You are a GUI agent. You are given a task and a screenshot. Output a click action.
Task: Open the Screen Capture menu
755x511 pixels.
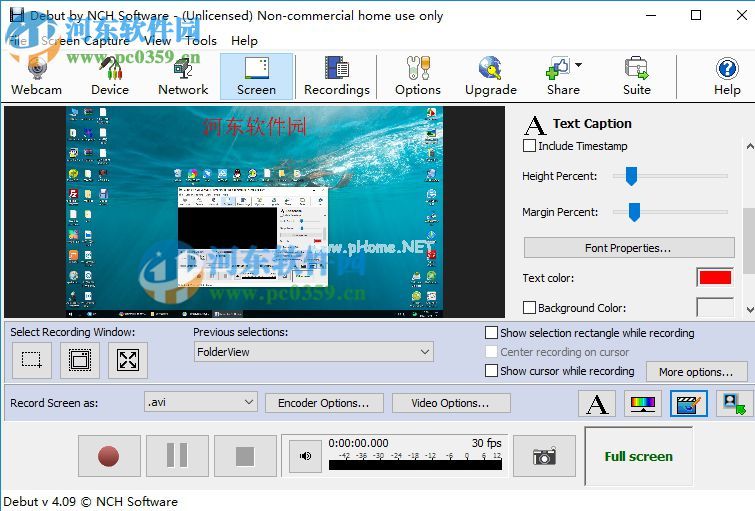point(85,40)
